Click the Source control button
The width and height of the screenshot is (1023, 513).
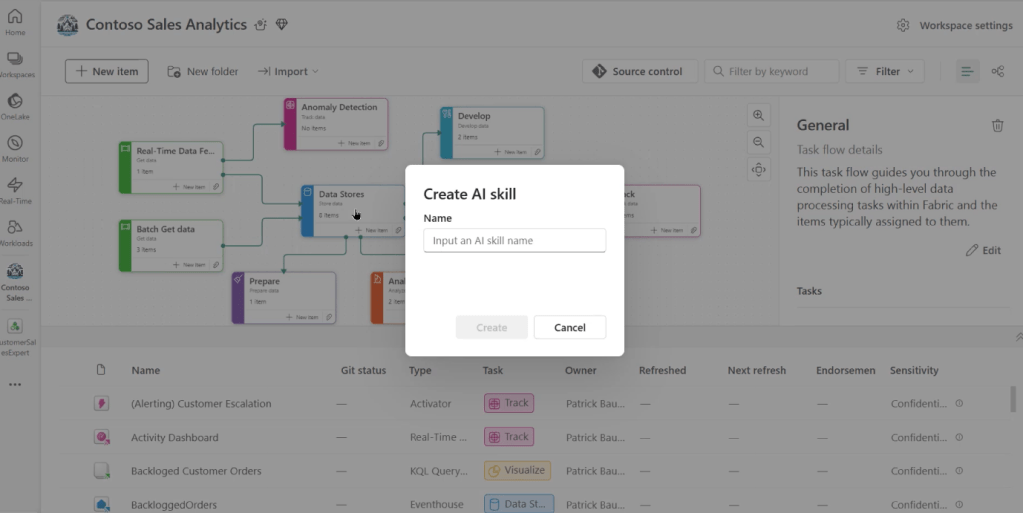[638, 71]
